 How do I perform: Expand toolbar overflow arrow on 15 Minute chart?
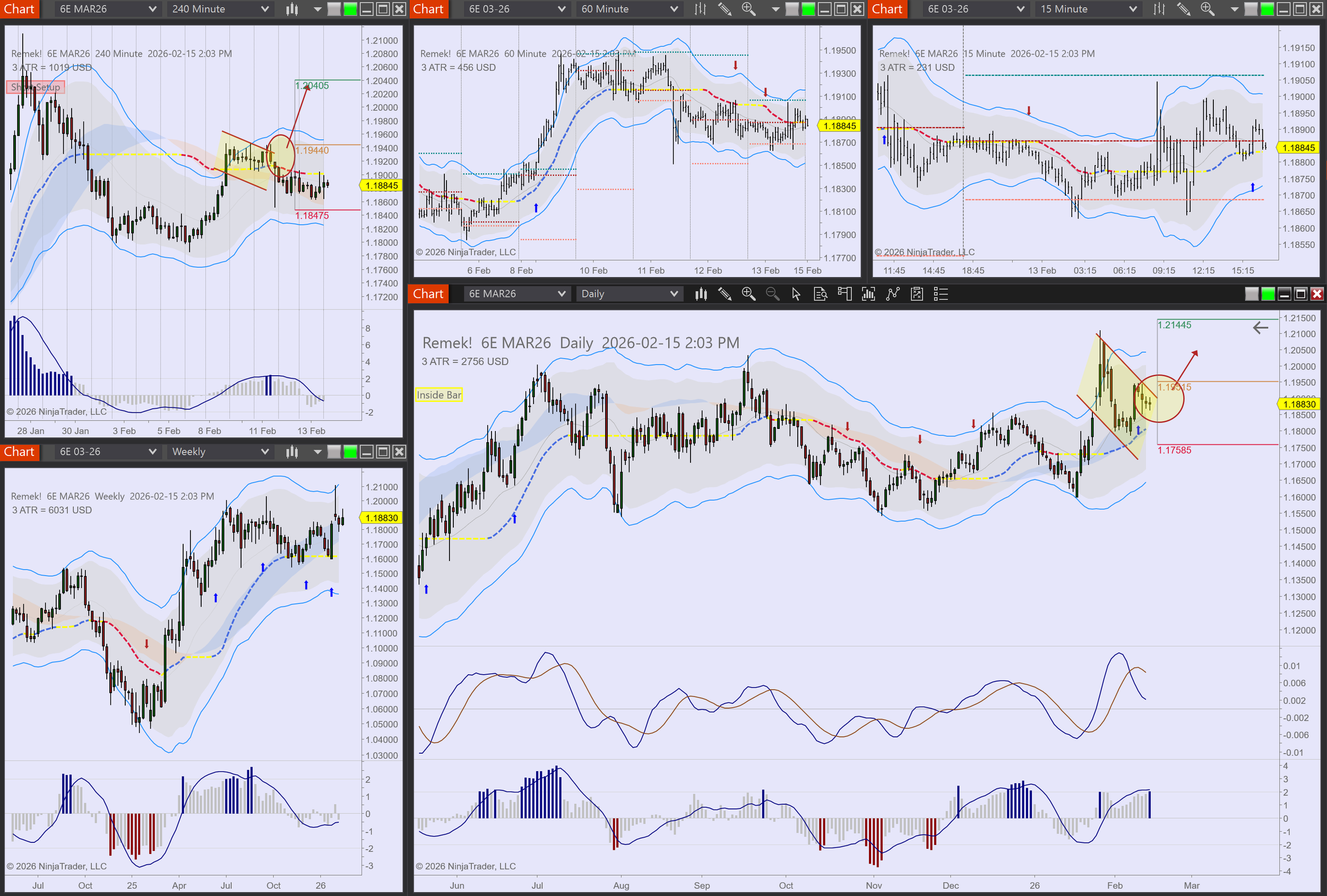[x=1234, y=9]
